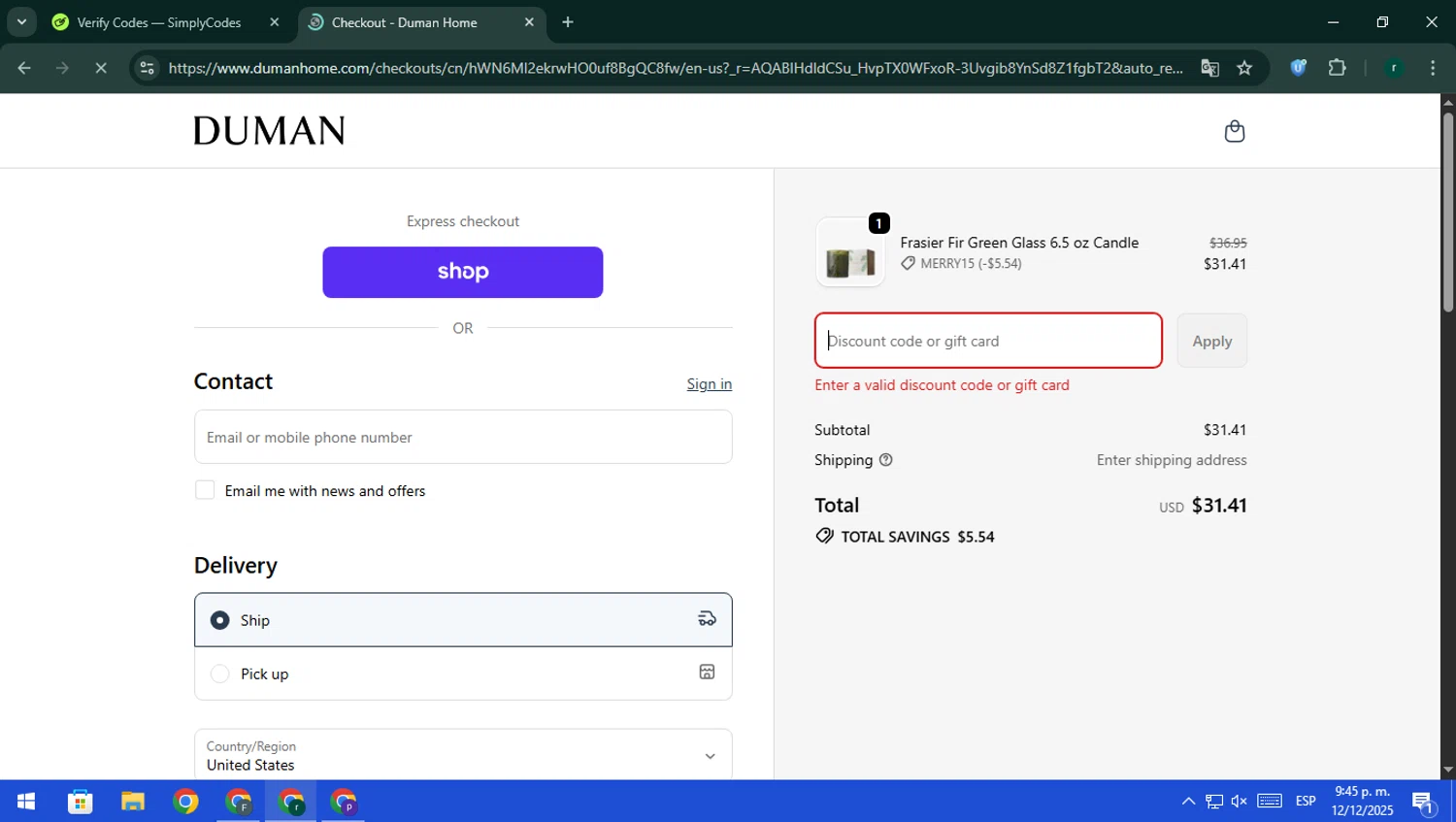Click the crossed-out $36.95 price
1456x822 pixels.
pos(1228,243)
